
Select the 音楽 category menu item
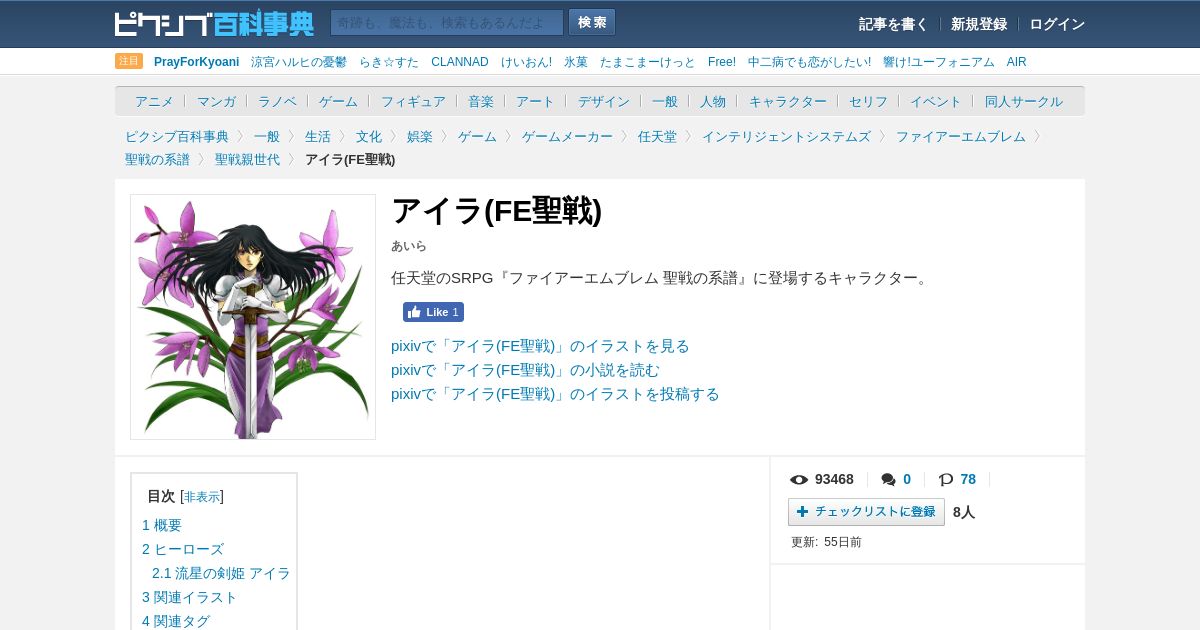click(481, 101)
